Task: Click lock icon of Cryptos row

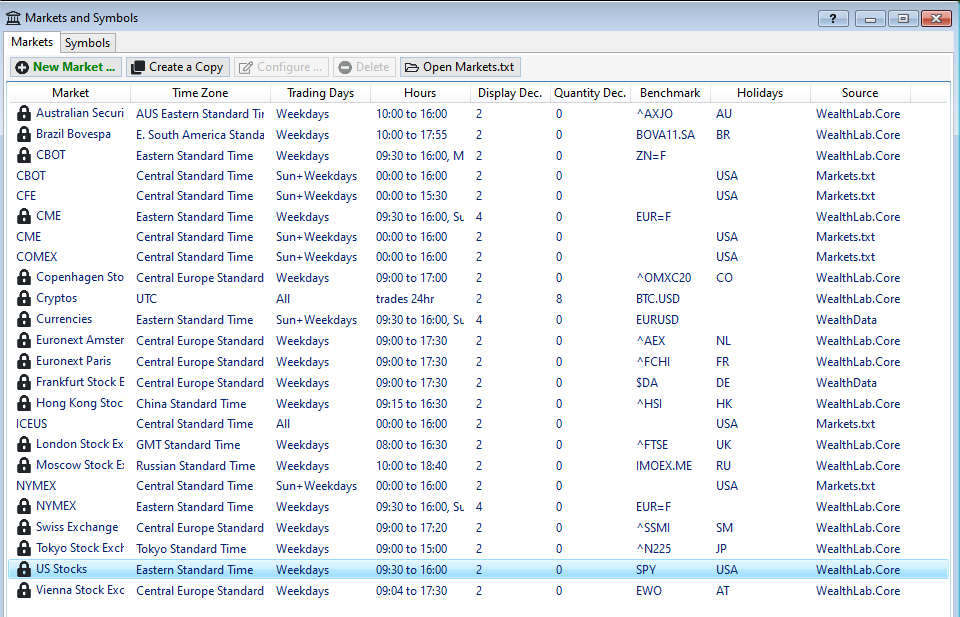Action: point(23,299)
